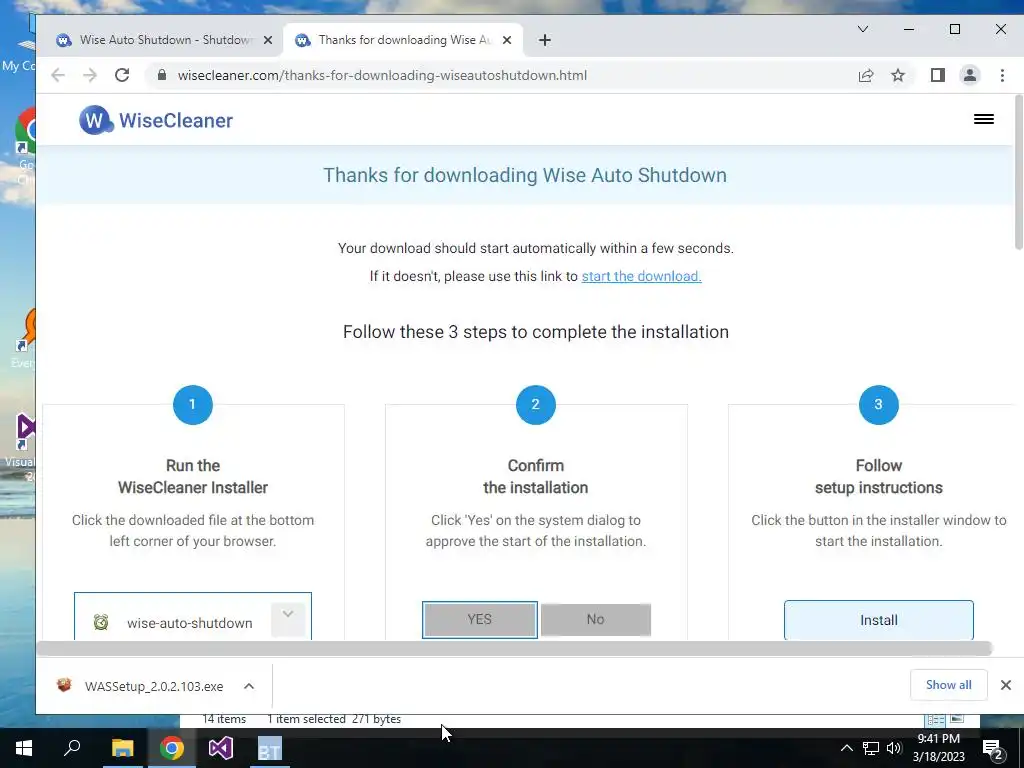Open Chrome side panel
1024x768 pixels.
click(x=938, y=75)
